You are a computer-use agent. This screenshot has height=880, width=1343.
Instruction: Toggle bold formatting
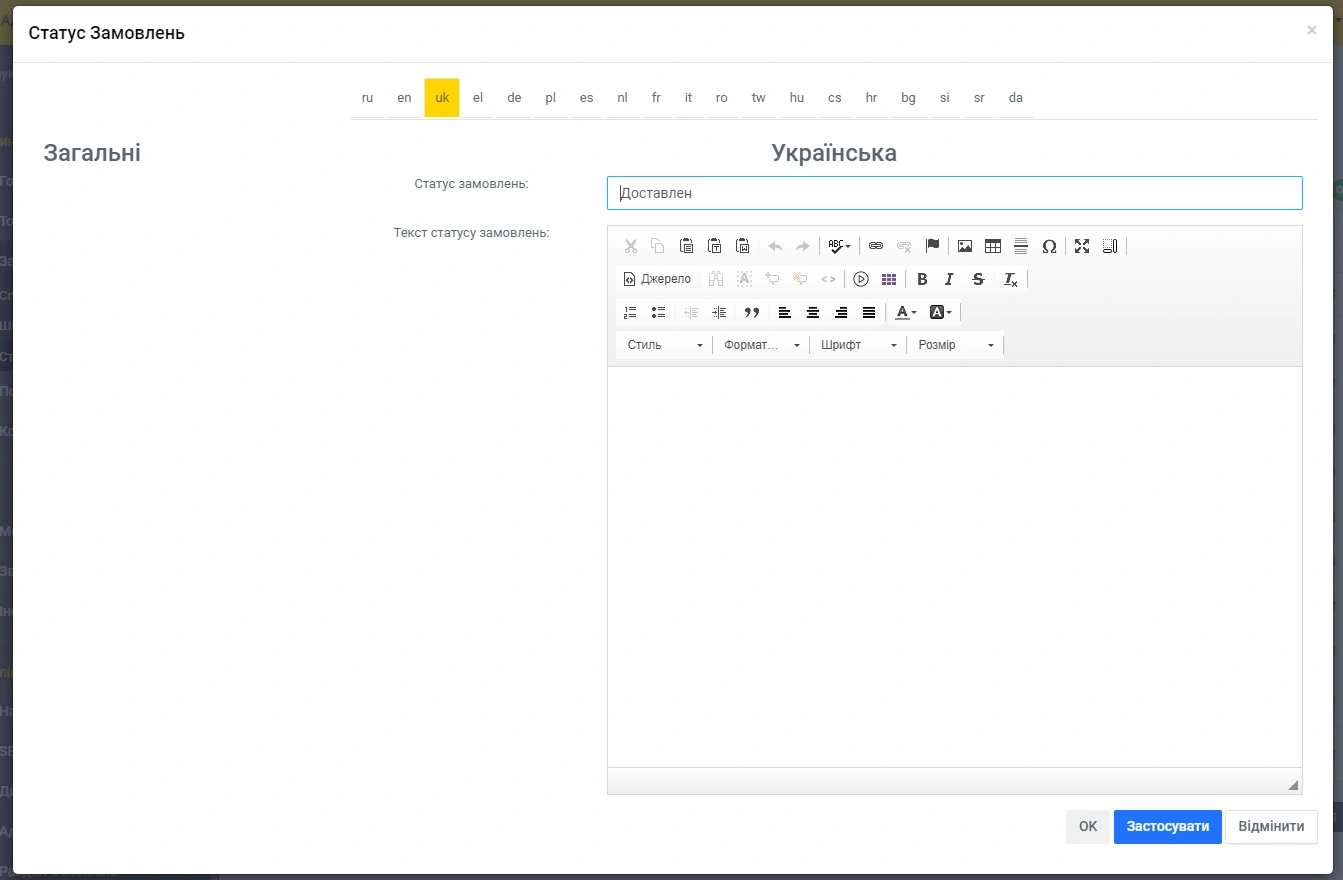(922, 280)
